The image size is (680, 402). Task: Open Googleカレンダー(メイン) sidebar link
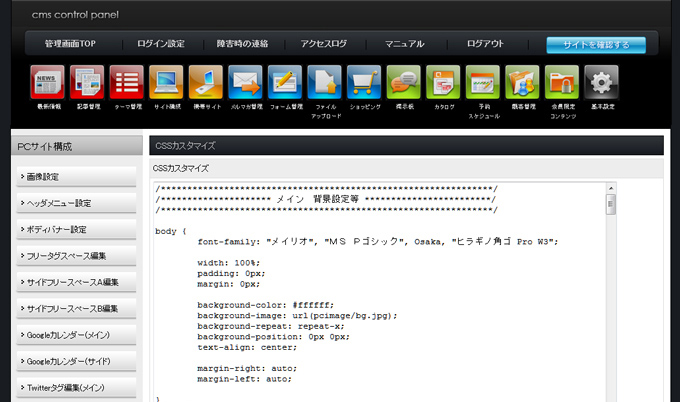pos(76,335)
